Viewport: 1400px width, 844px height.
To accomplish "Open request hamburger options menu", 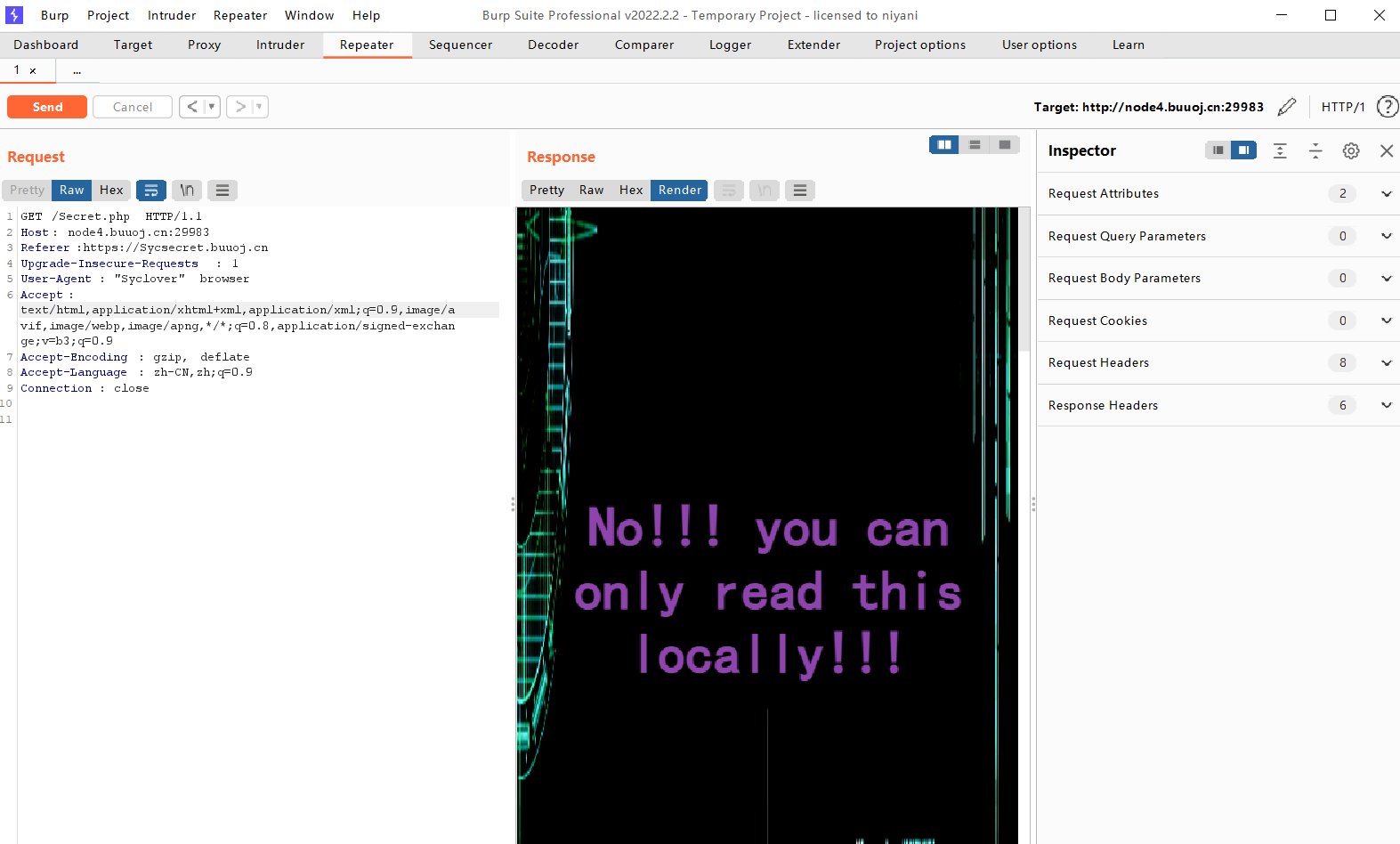I will (223, 190).
